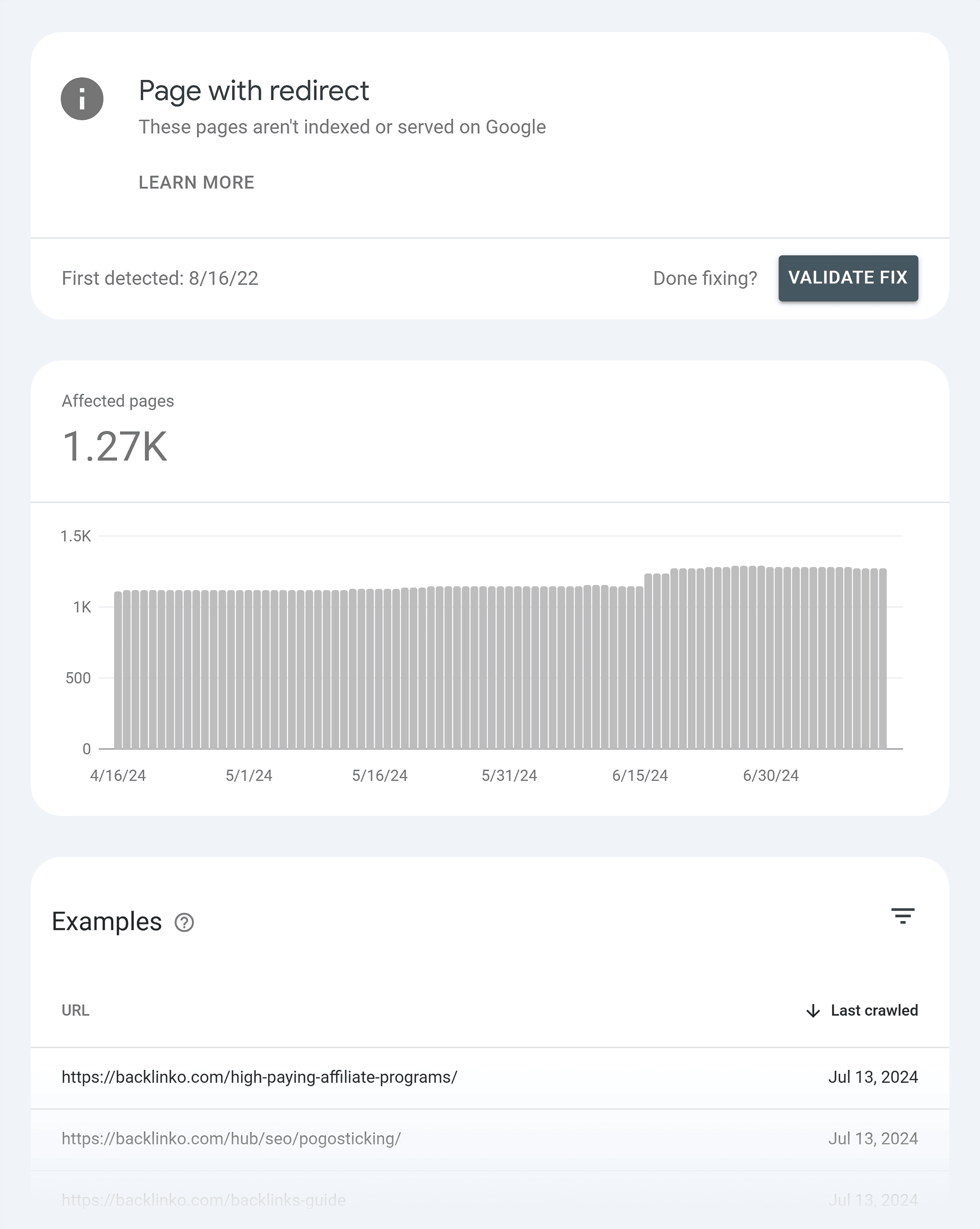Click the 5/31/24 date on chart axis
Image resolution: width=980 pixels, height=1229 pixels.
[x=509, y=775]
